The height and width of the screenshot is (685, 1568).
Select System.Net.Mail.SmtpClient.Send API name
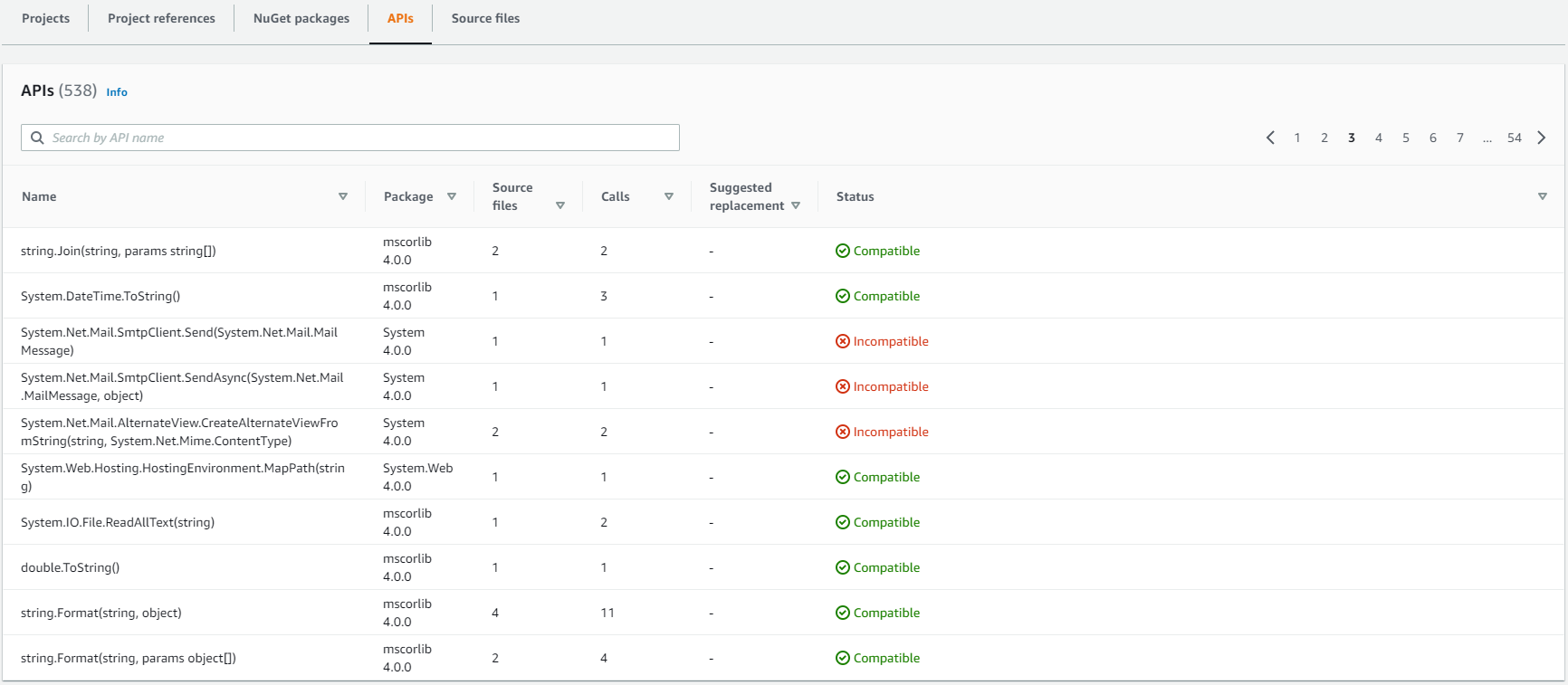[x=179, y=341]
